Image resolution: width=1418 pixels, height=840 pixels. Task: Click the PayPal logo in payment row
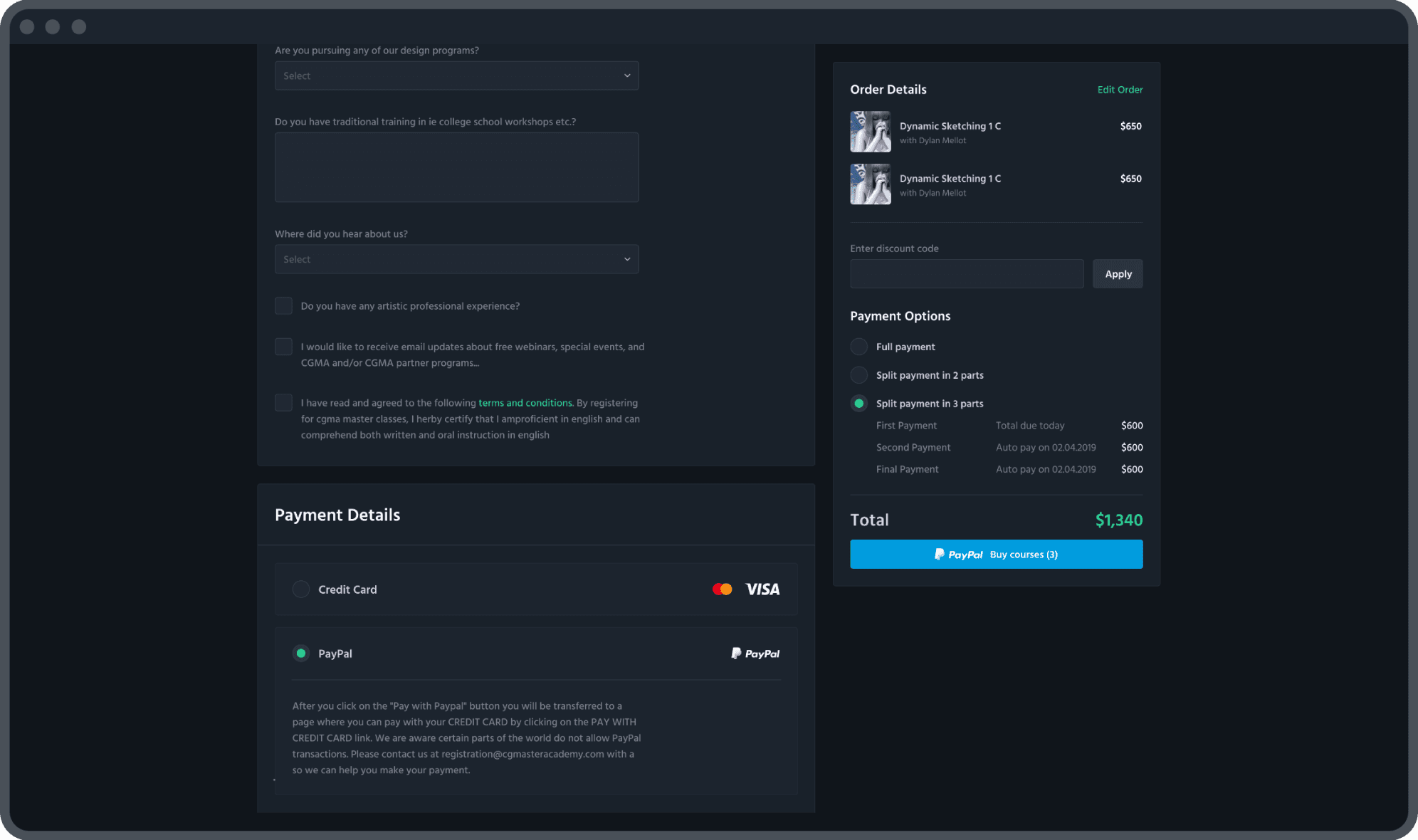tap(755, 653)
